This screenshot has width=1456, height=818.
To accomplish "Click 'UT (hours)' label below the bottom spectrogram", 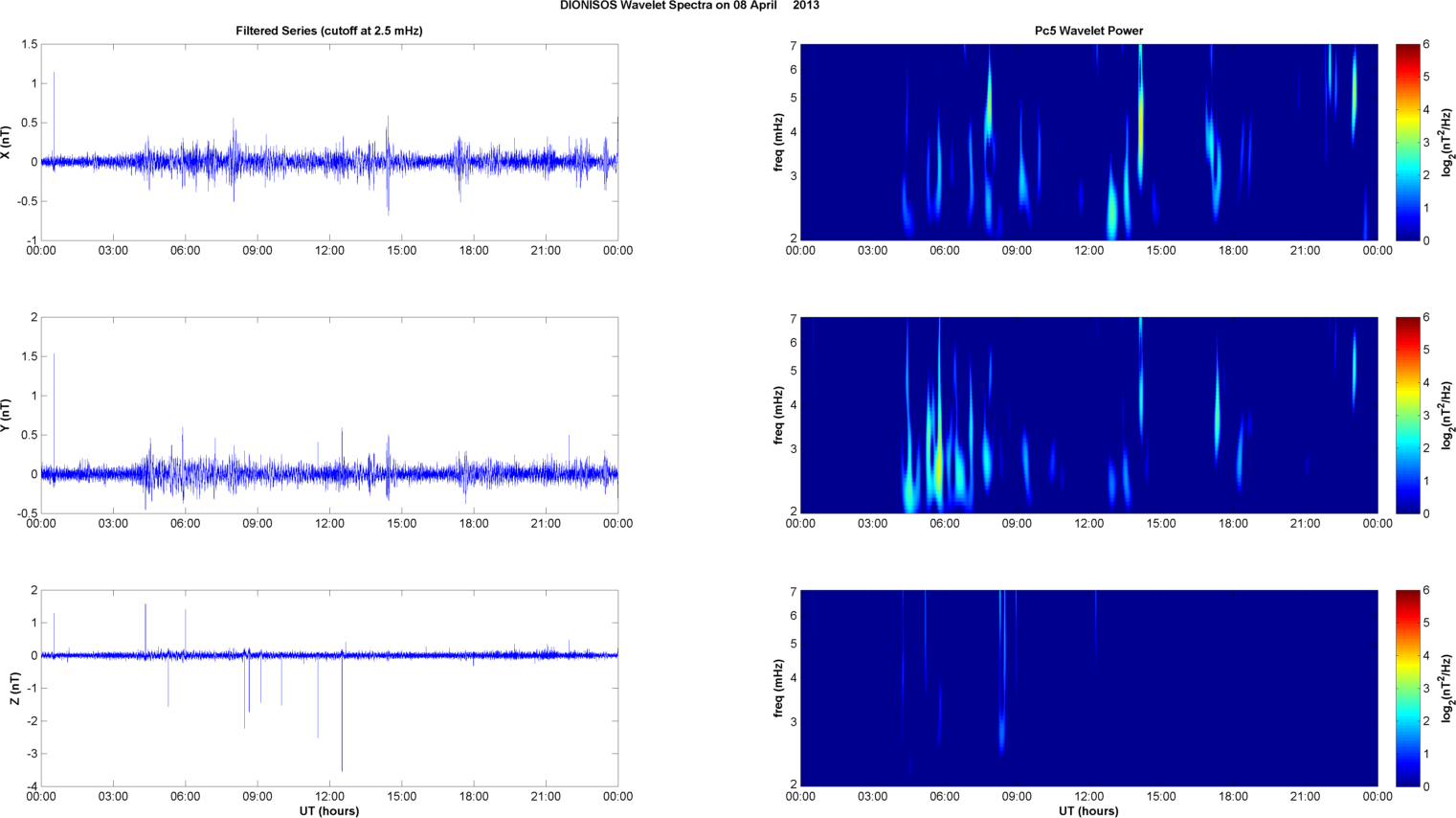I will pos(1088,810).
